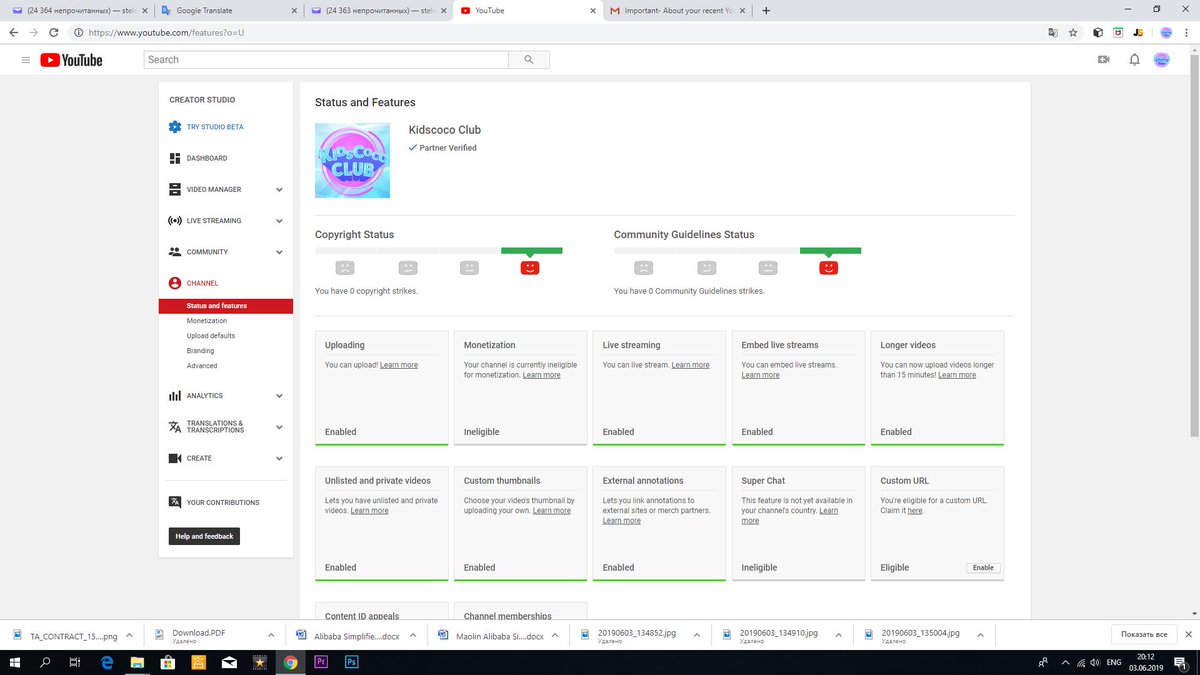1200x675 pixels.
Task: Open a new browser tab
Action: click(766, 10)
